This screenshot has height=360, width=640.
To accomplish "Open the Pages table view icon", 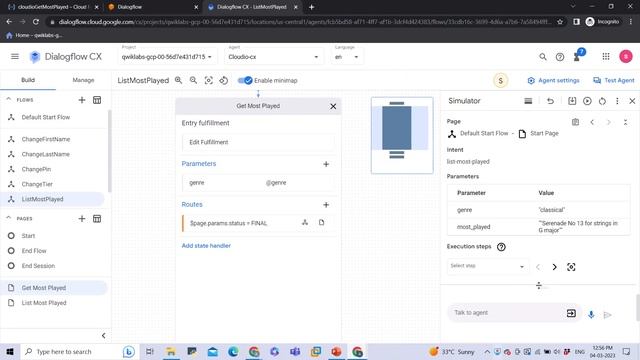I will pyautogui.click(x=97, y=219).
